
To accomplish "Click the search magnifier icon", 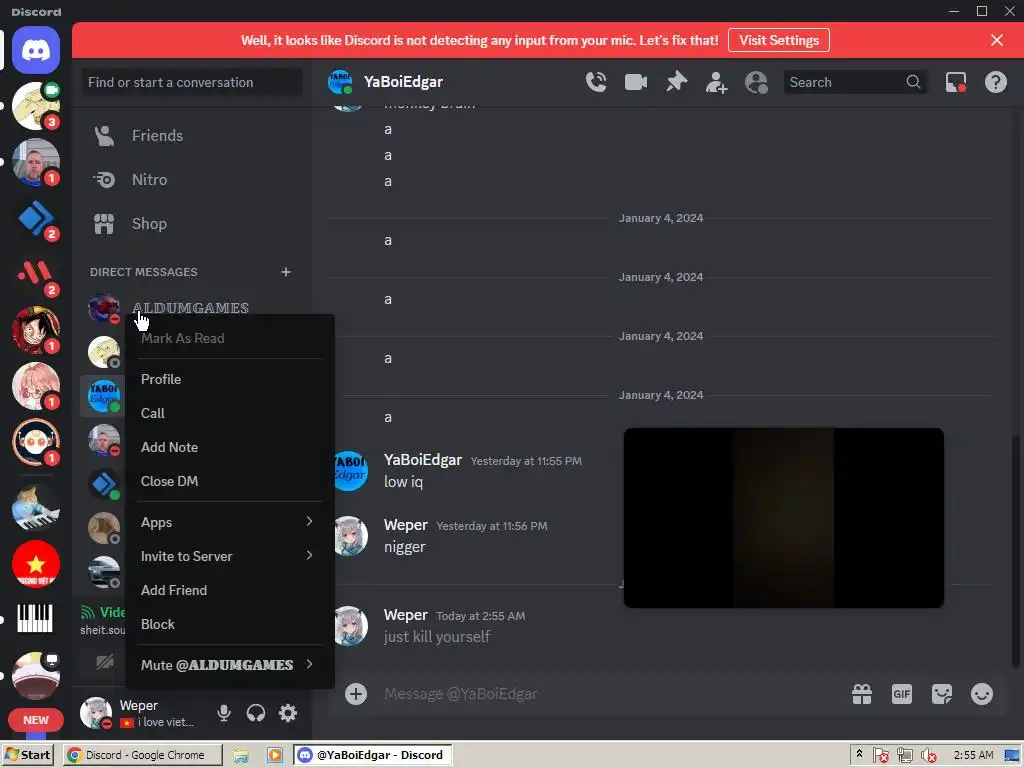I will pyautogui.click(x=913, y=82).
